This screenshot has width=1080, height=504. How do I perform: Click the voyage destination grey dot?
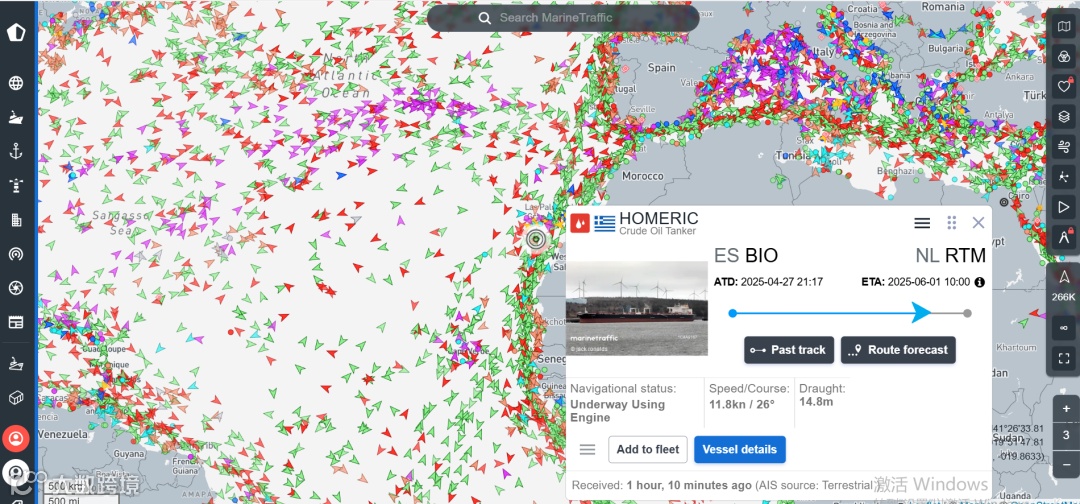pos(967,313)
